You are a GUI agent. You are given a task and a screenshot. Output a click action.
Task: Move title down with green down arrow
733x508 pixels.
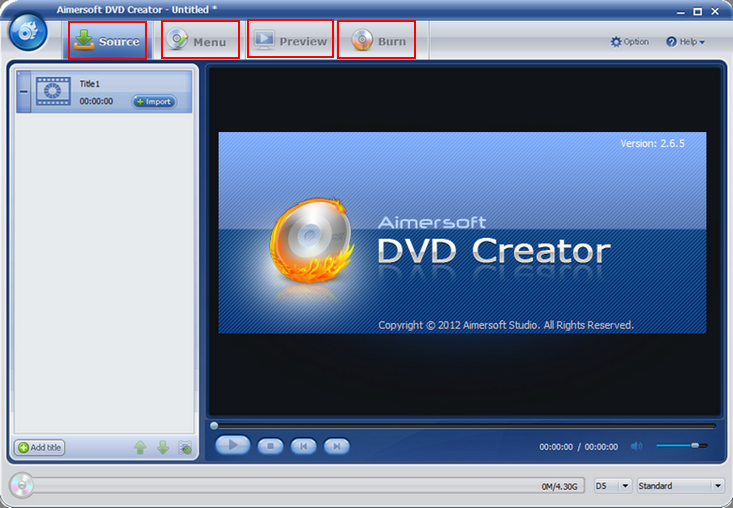pos(163,447)
